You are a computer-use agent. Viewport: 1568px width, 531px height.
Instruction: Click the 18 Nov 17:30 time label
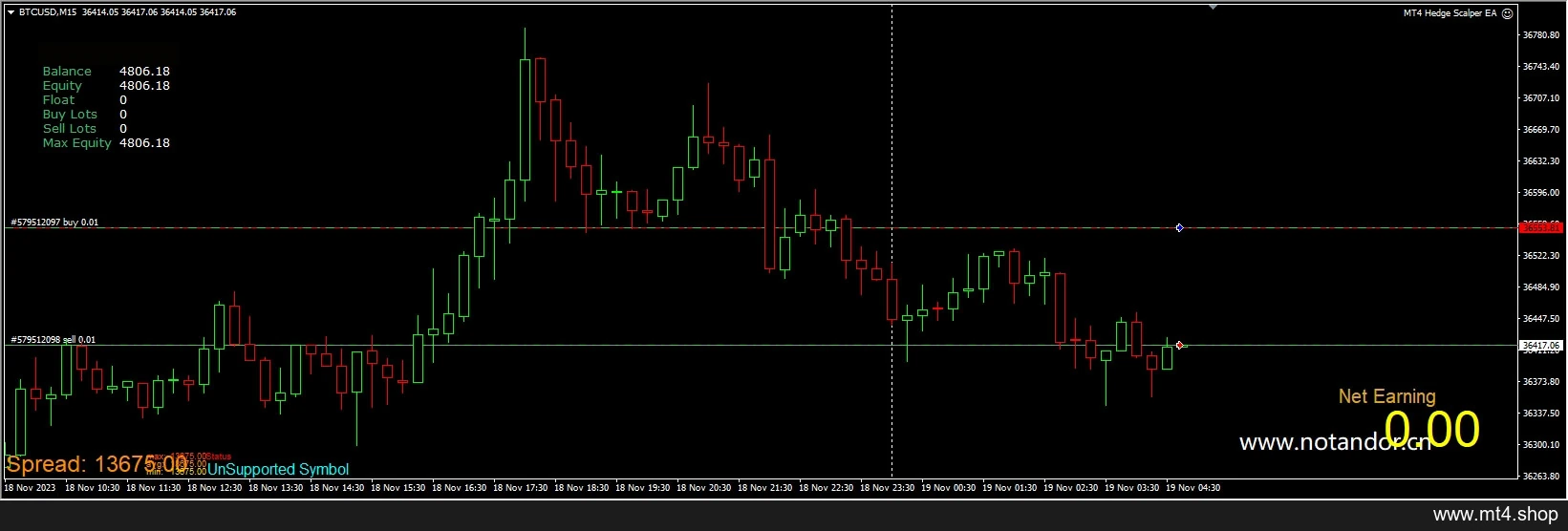[521, 488]
